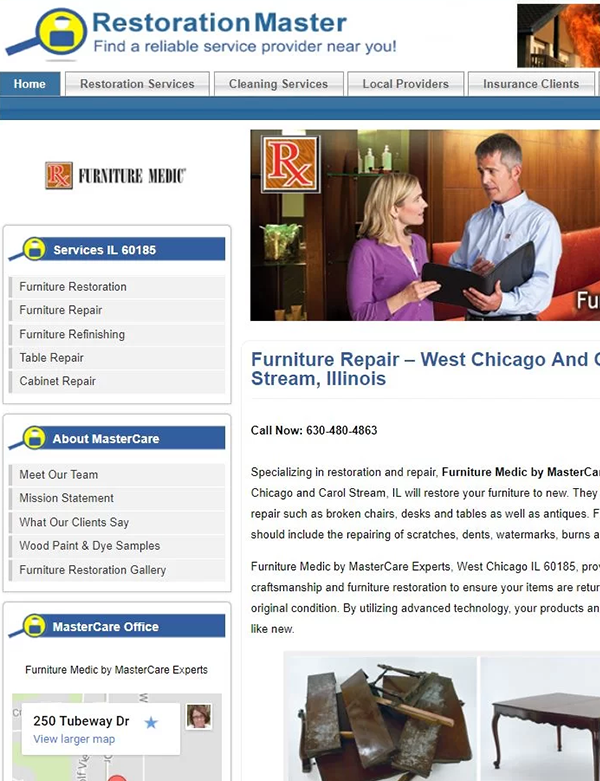
Task: Open the Restoration Services menu tab
Action: pyautogui.click(x=137, y=84)
